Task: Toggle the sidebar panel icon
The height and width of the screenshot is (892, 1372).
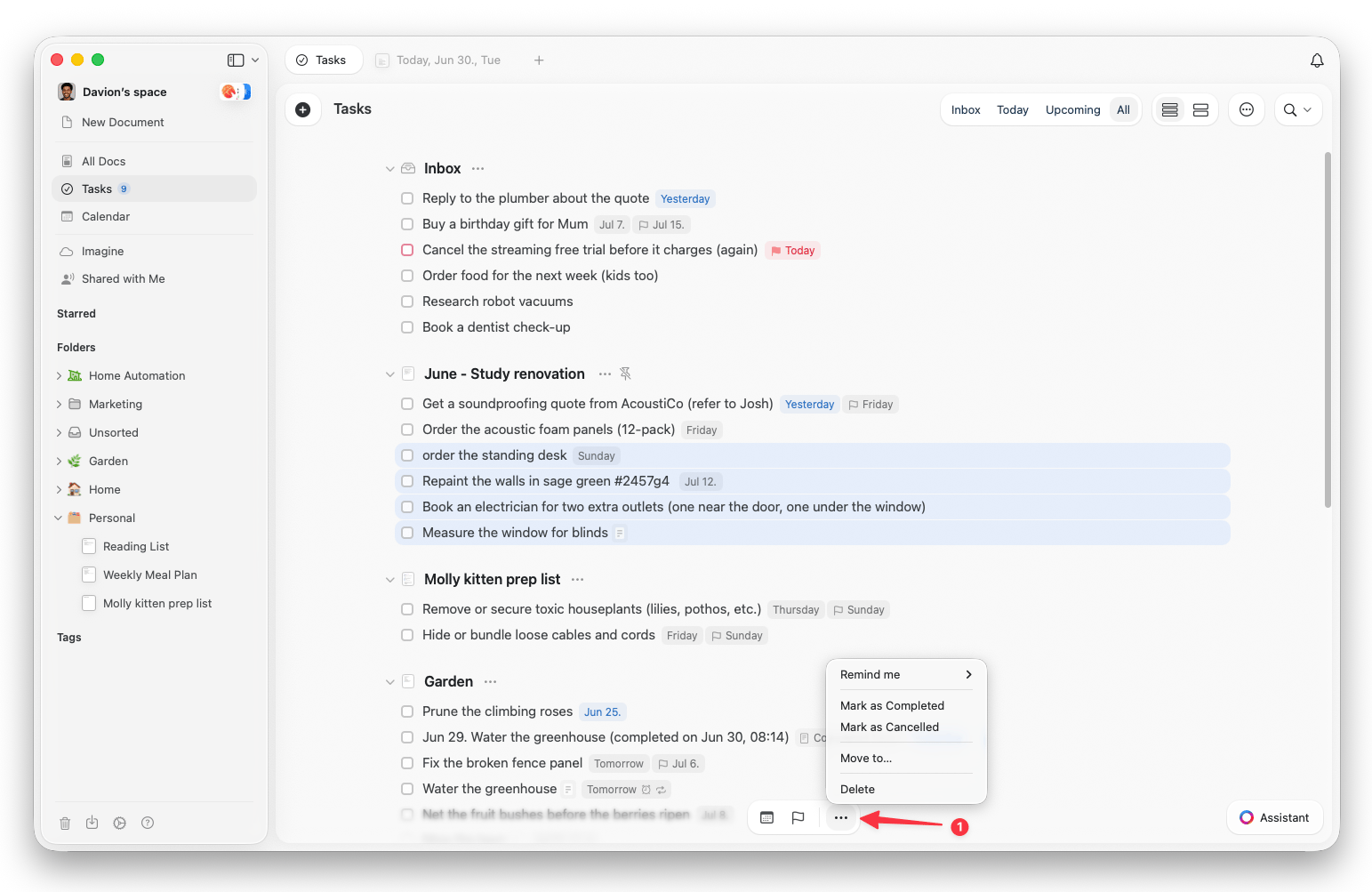Action: pos(236,60)
